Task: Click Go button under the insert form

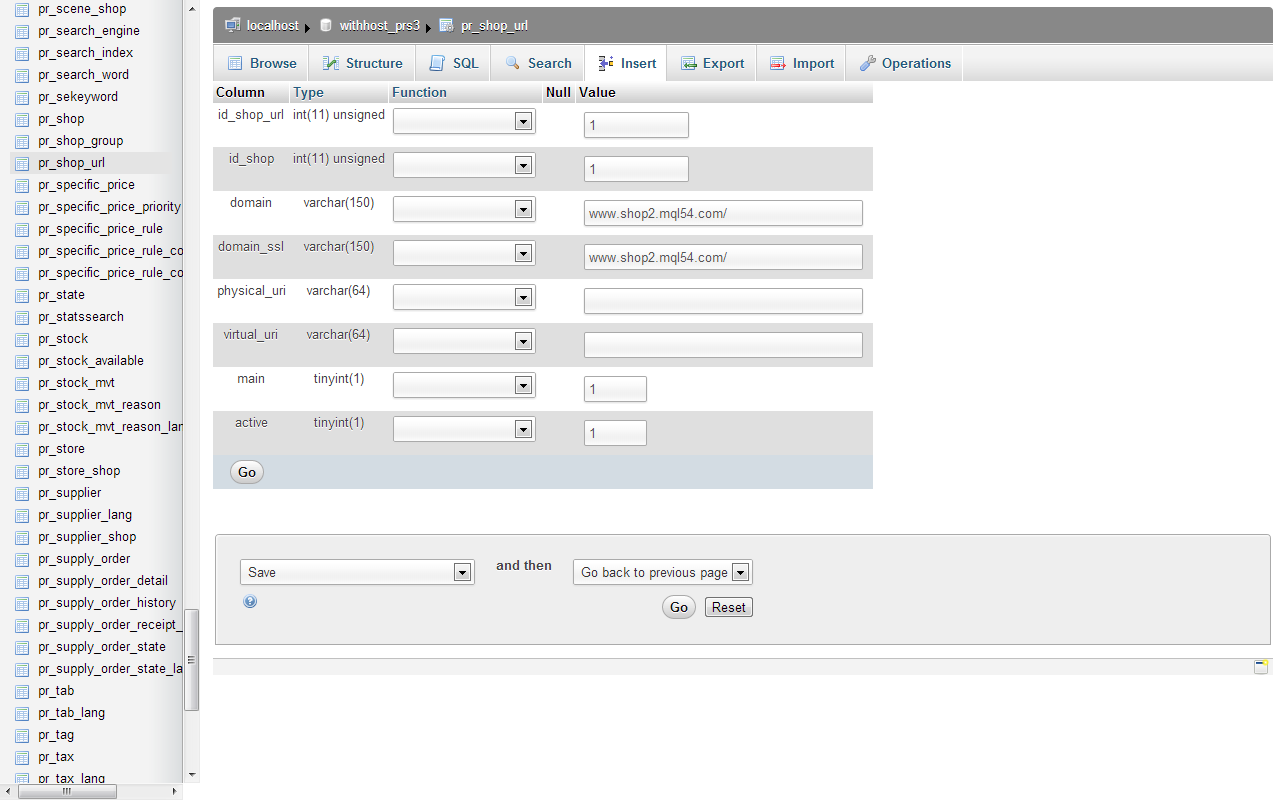Action: (x=247, y=472)
